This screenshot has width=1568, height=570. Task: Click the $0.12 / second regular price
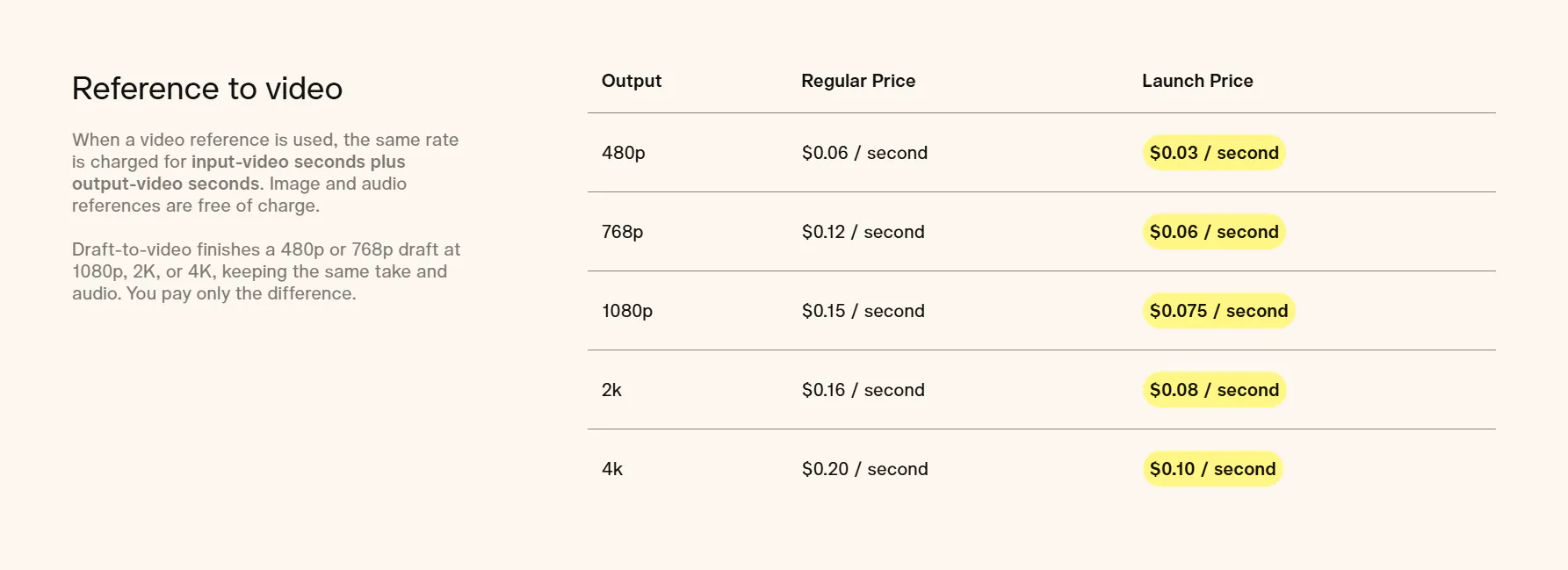tap(863, 232)
